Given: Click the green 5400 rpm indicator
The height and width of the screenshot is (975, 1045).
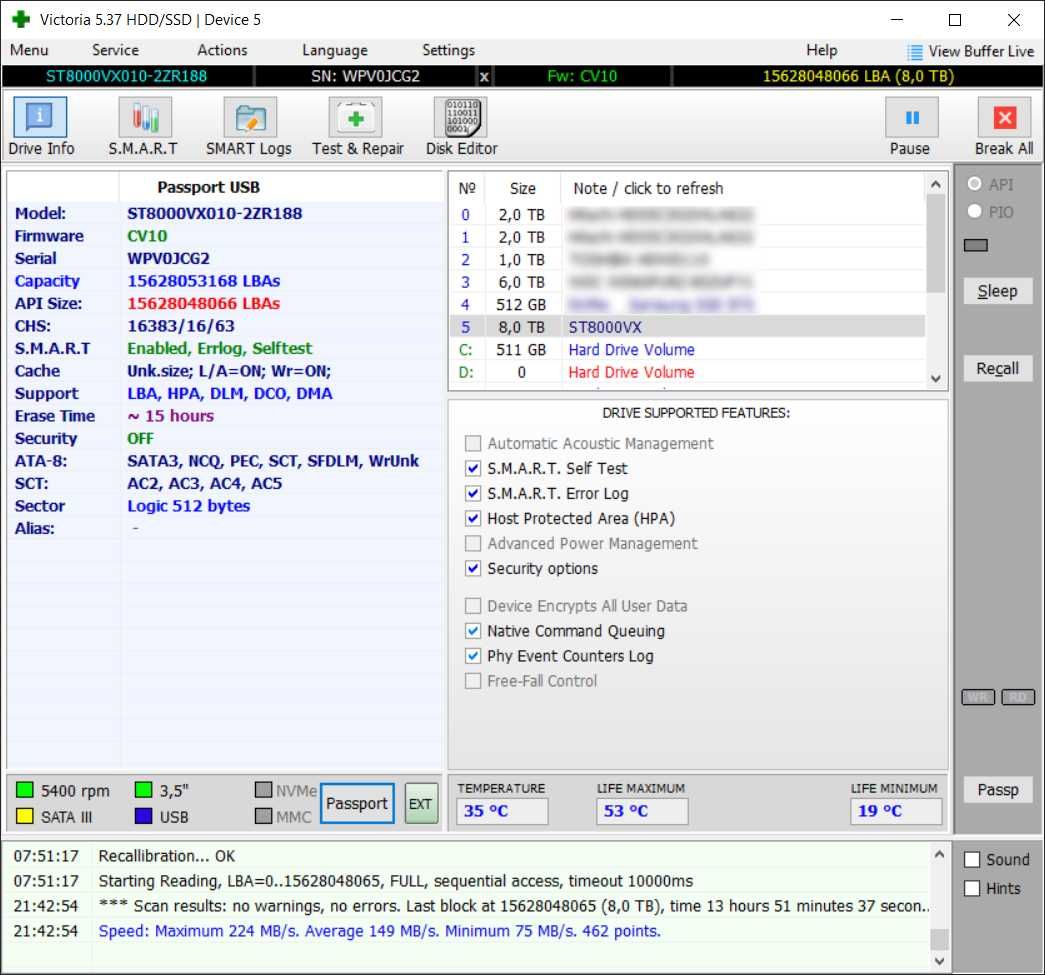Looking at the screenshot, I should click(25, 790).
